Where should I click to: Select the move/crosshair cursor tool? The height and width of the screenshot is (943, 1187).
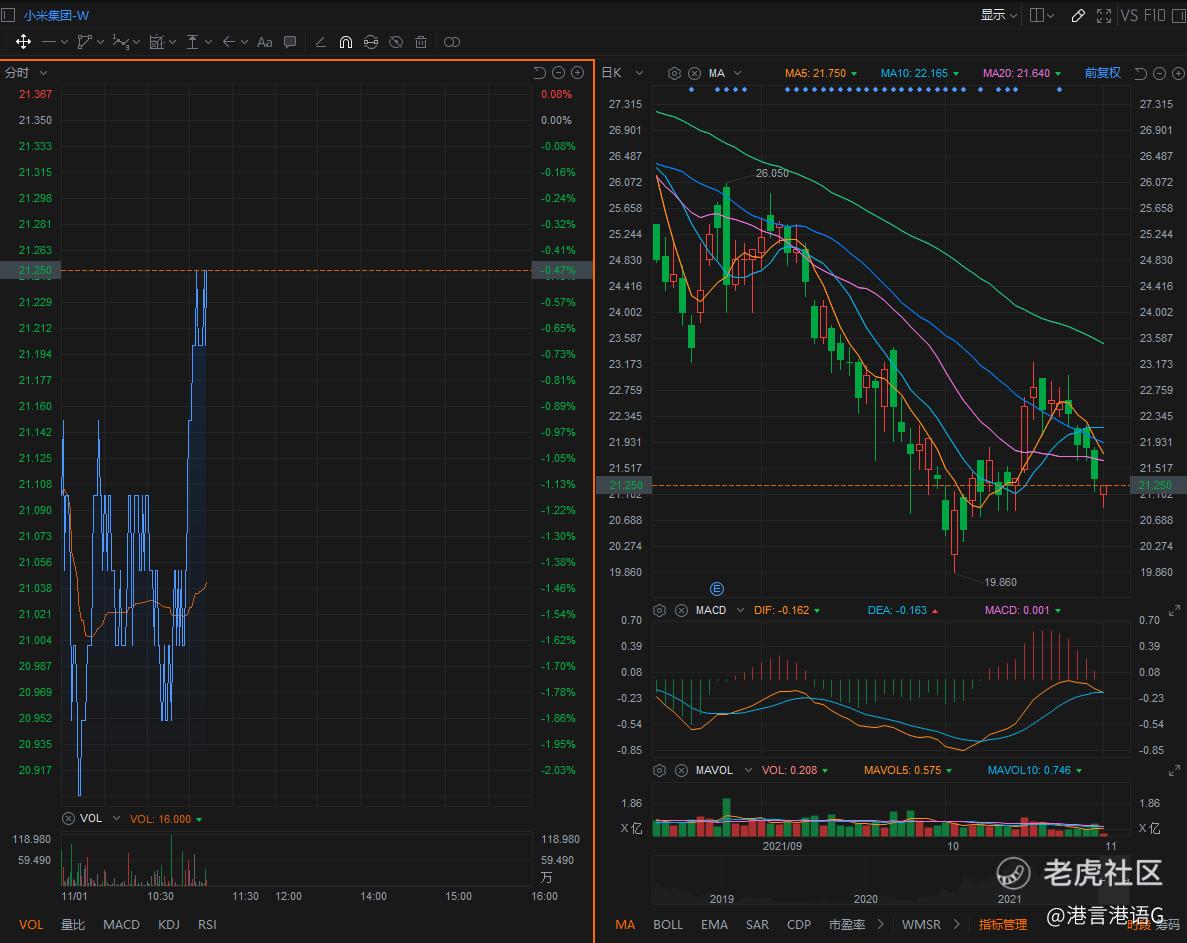(23, 42)
